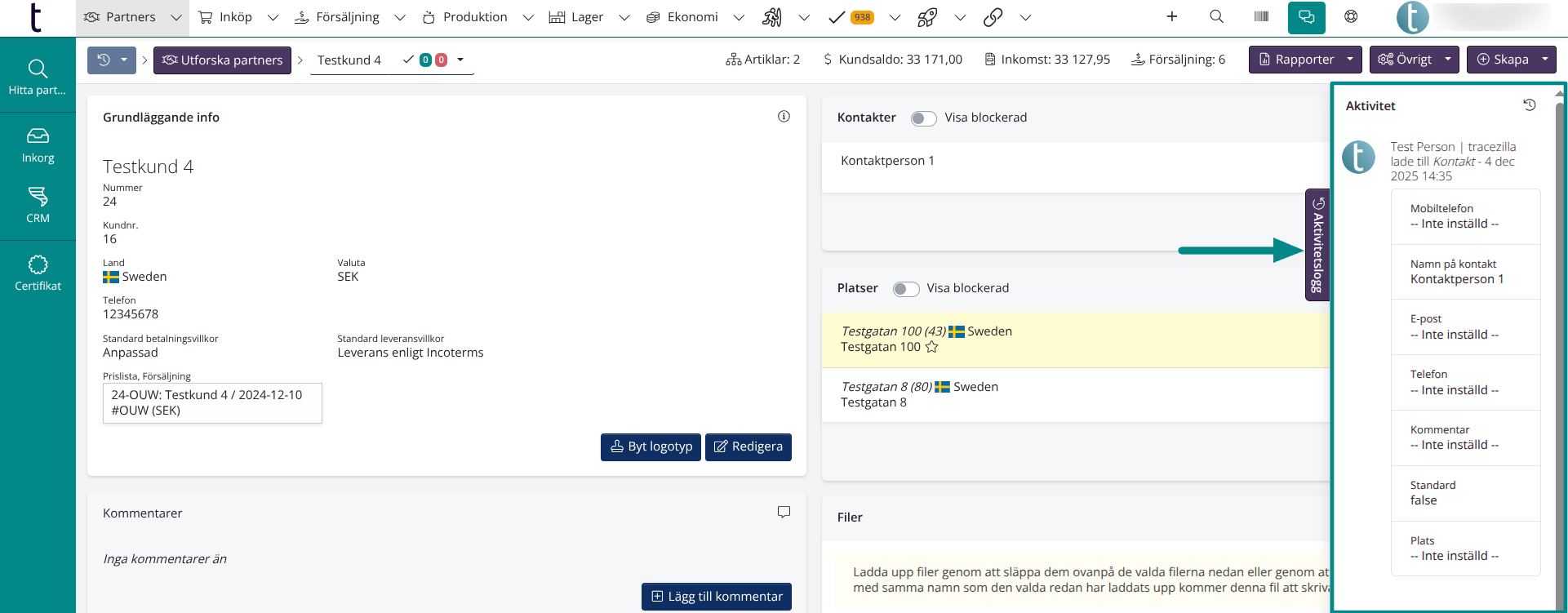The width and height of the screenshot is (1568, 613).
Task: Click the search magnifier icon in top bar
Action: 1216,17
